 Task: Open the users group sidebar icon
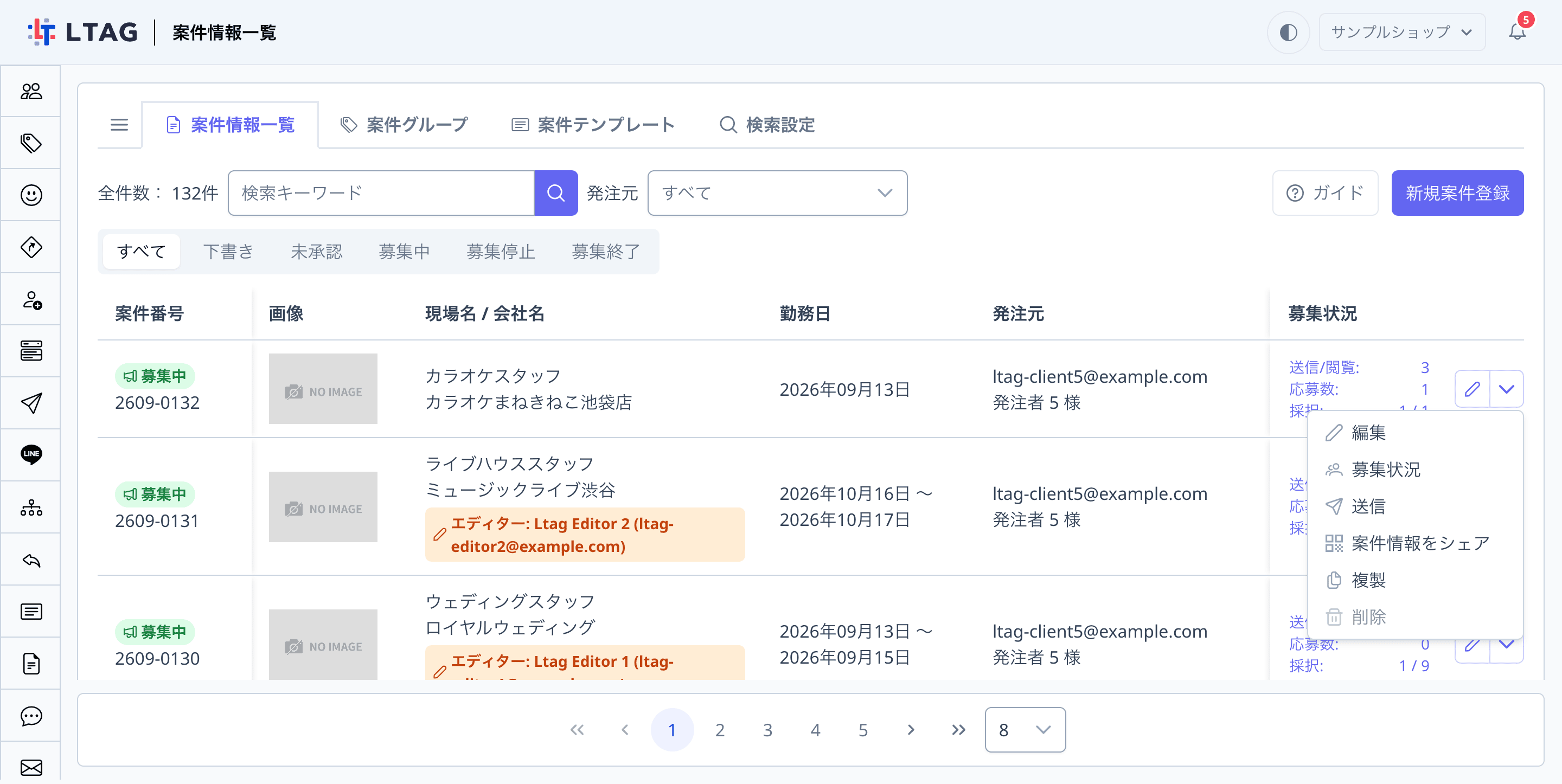tap(31, 92)
